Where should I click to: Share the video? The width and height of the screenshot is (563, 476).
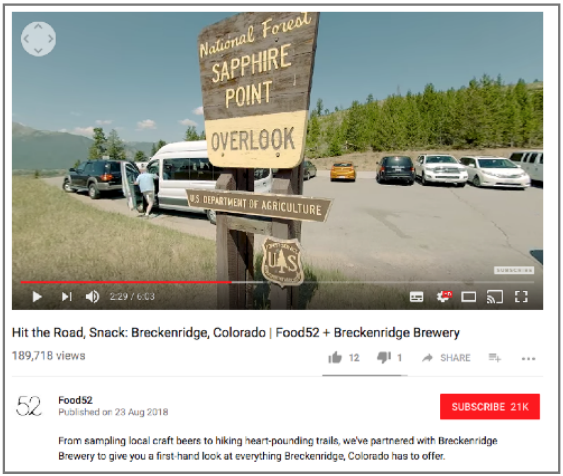point(446,358)
